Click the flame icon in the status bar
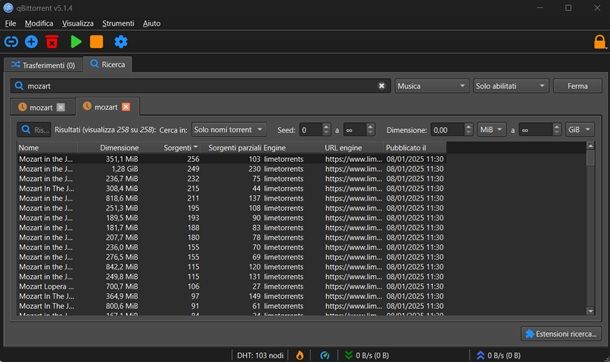Screen dimensions: 610x362 point(300,355)
